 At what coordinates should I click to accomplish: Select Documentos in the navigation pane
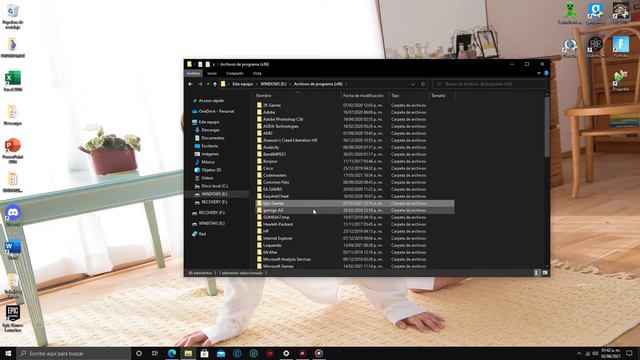point(213,138)
